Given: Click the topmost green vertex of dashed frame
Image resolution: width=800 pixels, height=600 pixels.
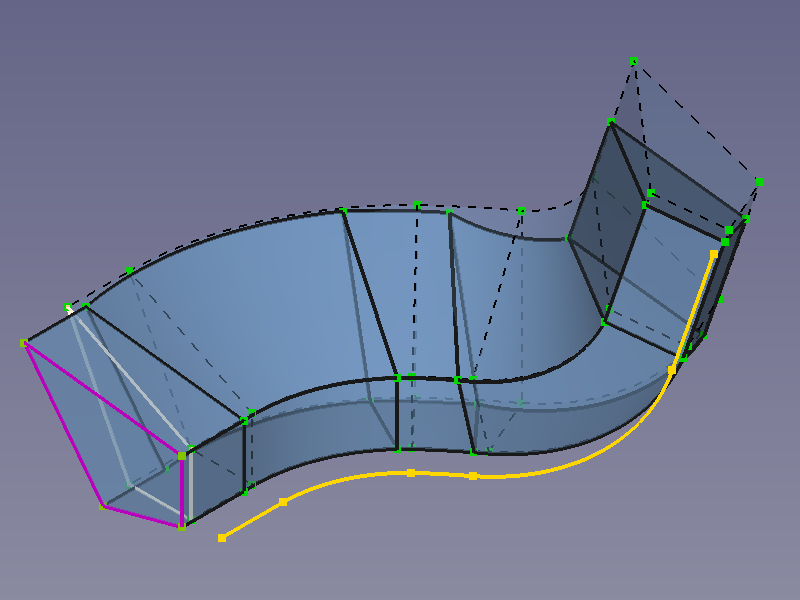Looking at the screenshot, I should (633, 62).
